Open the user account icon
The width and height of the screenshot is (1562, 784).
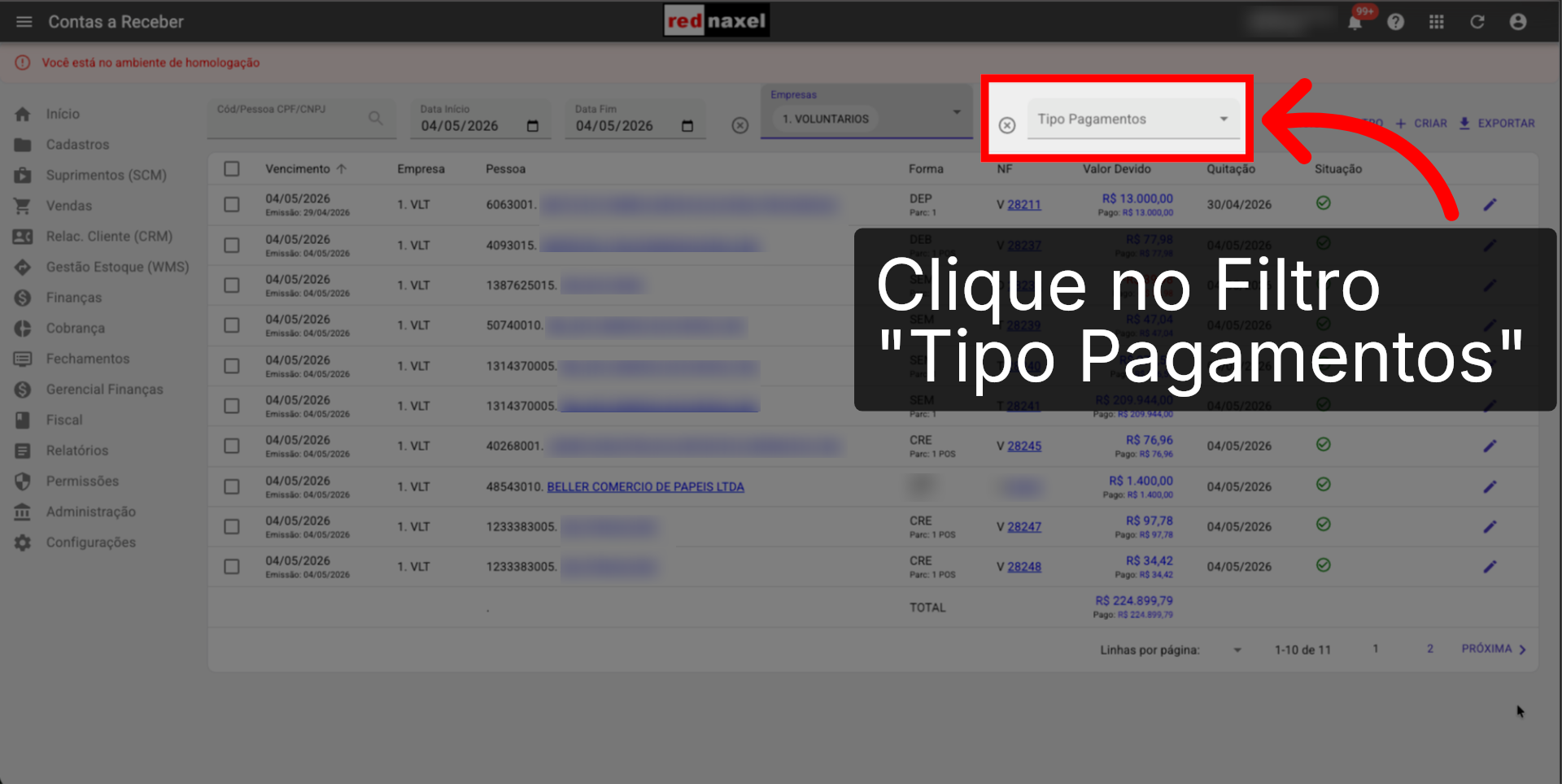pyautogui.click(x=1518, y=22)
